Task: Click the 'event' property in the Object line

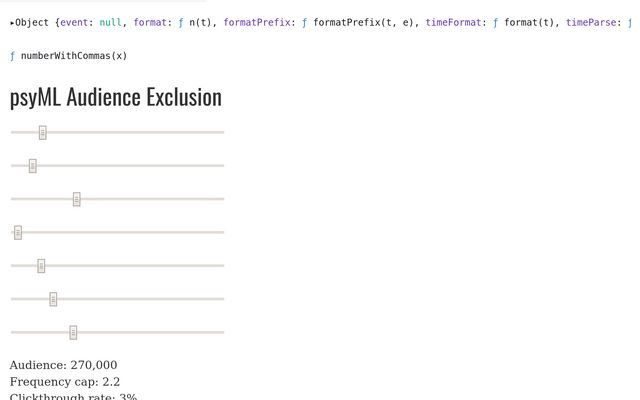Action: (74, 22)
